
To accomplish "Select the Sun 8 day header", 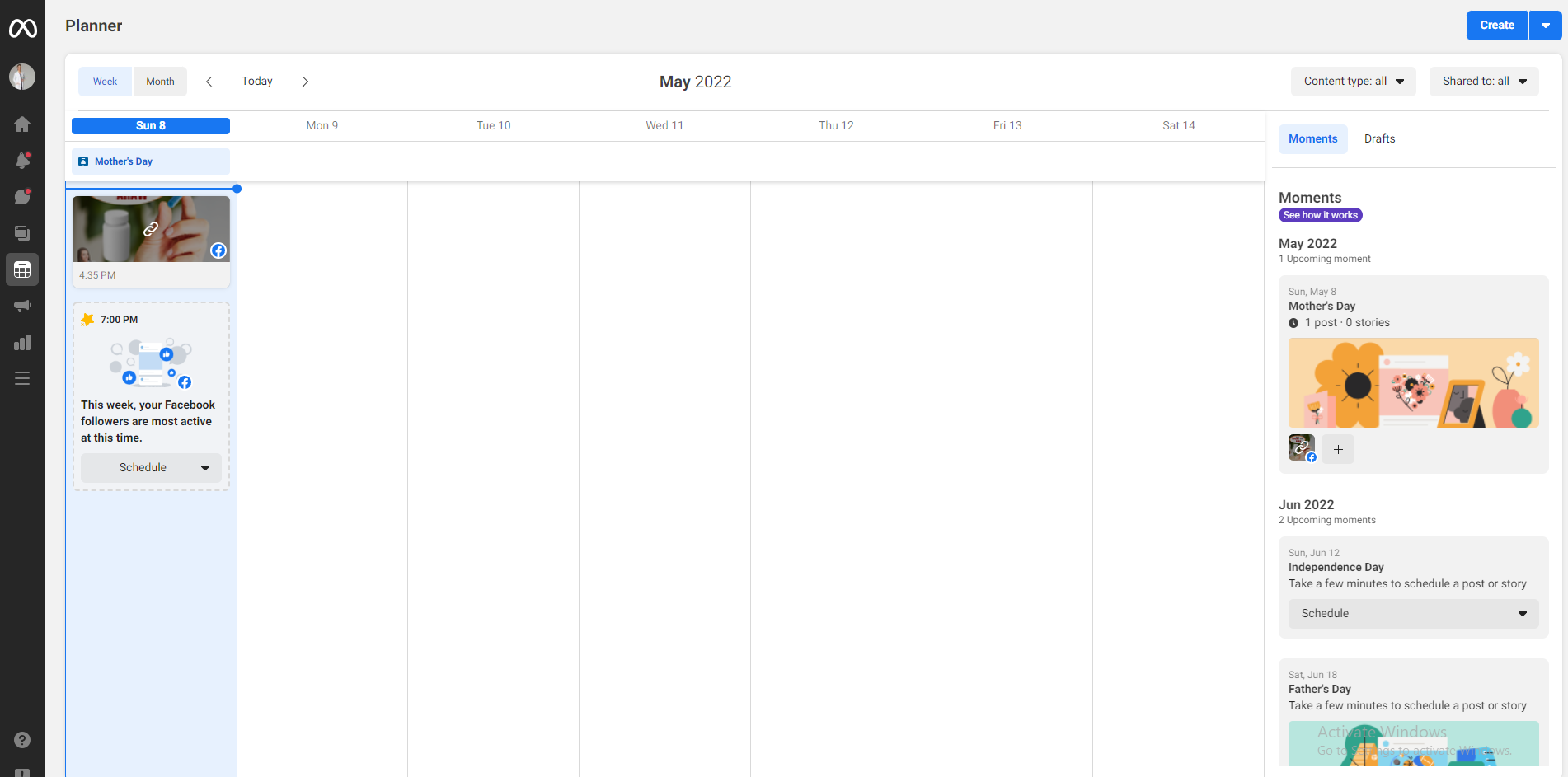I will 151,126.
